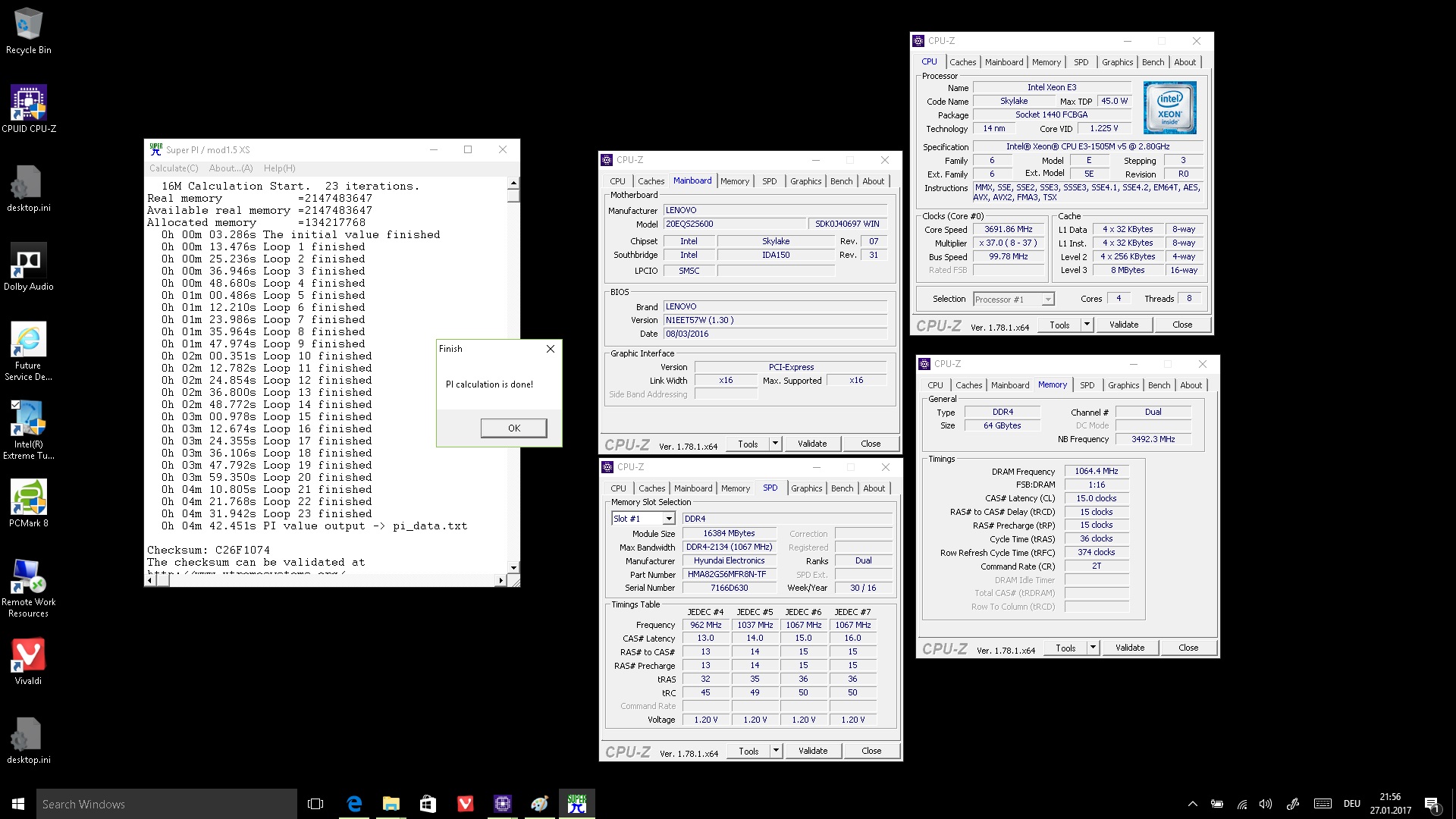
Task: Switch to Memory tab in SPD window
Action: click(735, 488)
